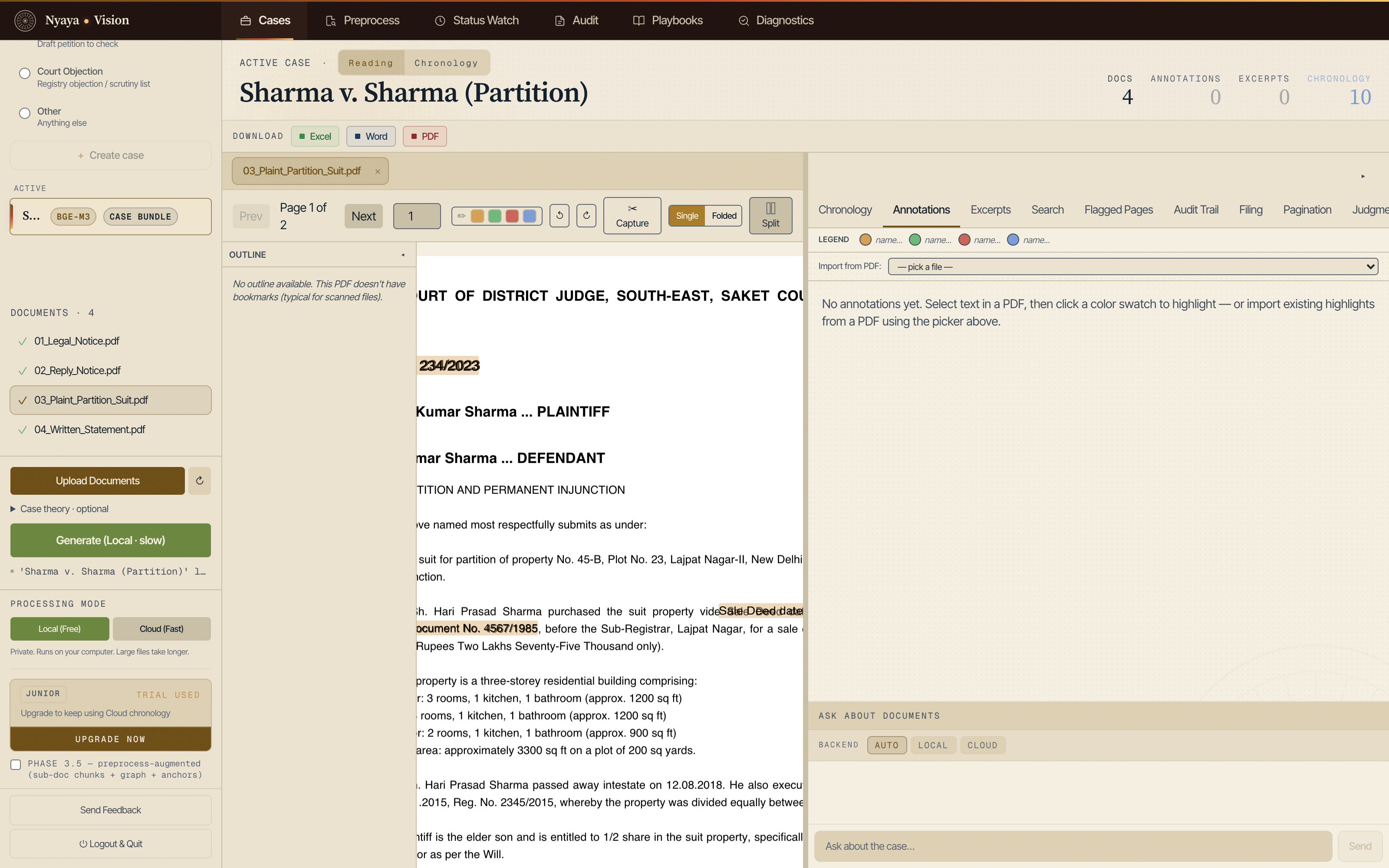This screenshot has height=868, width=1389.
Task: Click Upload Documents button
Action: coord(98,480)
